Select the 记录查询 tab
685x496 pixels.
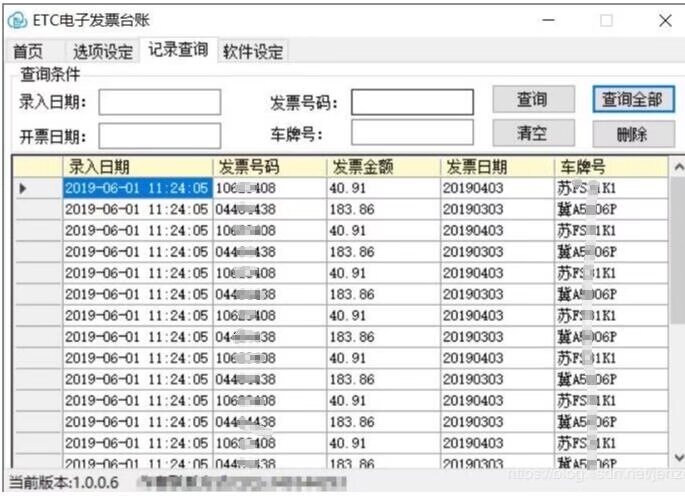click(x=178, y=50)
